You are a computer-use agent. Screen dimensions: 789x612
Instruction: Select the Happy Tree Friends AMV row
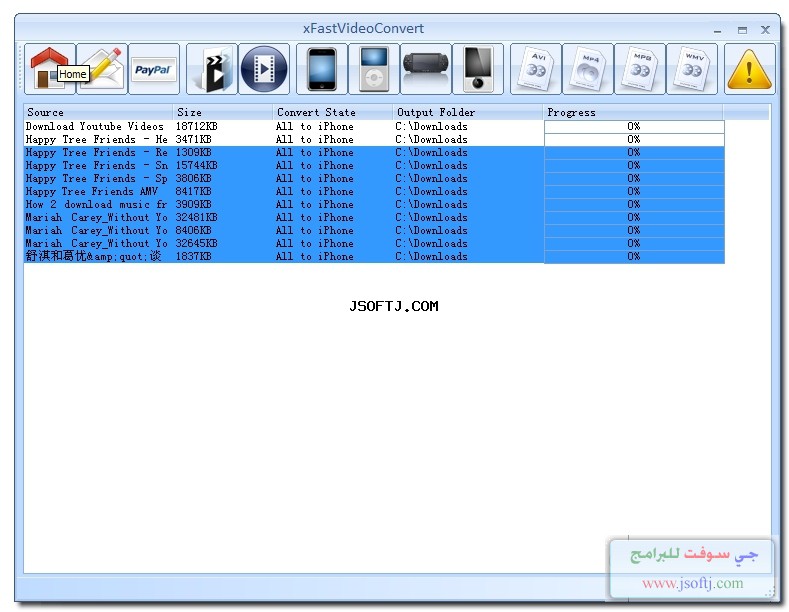(374, 191)
